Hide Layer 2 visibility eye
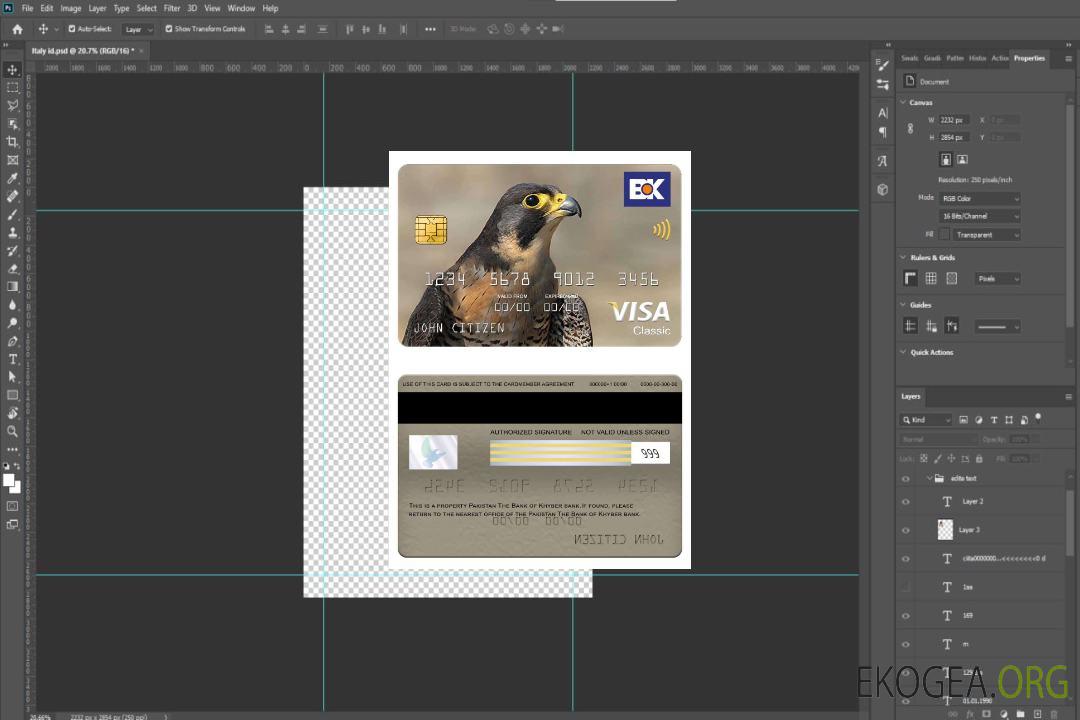 coord(906,502)
